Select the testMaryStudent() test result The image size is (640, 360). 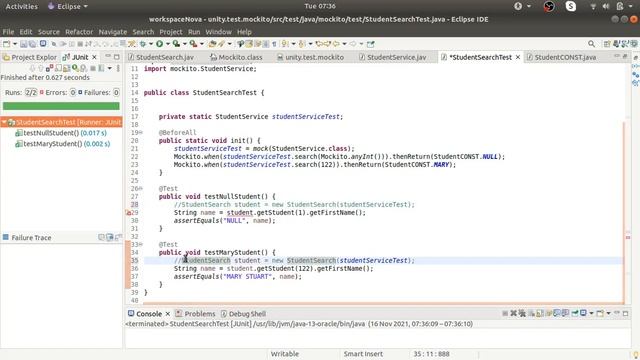click(62, 144)
